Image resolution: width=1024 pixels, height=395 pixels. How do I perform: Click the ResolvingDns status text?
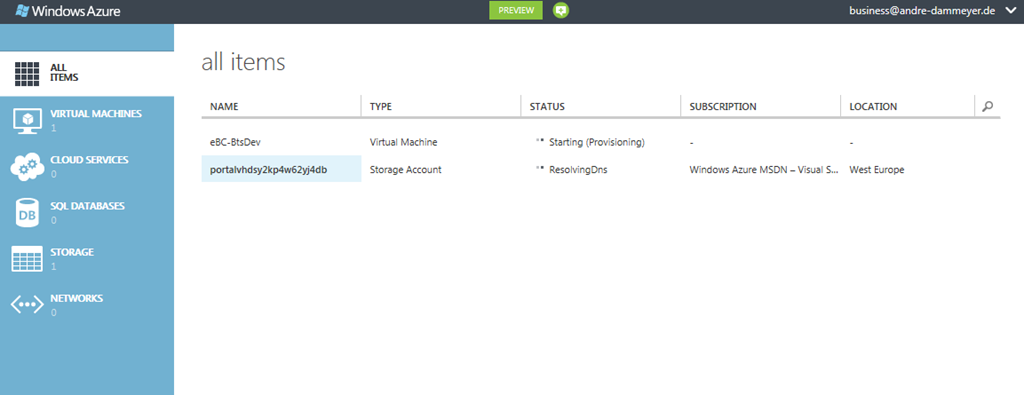click(x=579, y=170)
